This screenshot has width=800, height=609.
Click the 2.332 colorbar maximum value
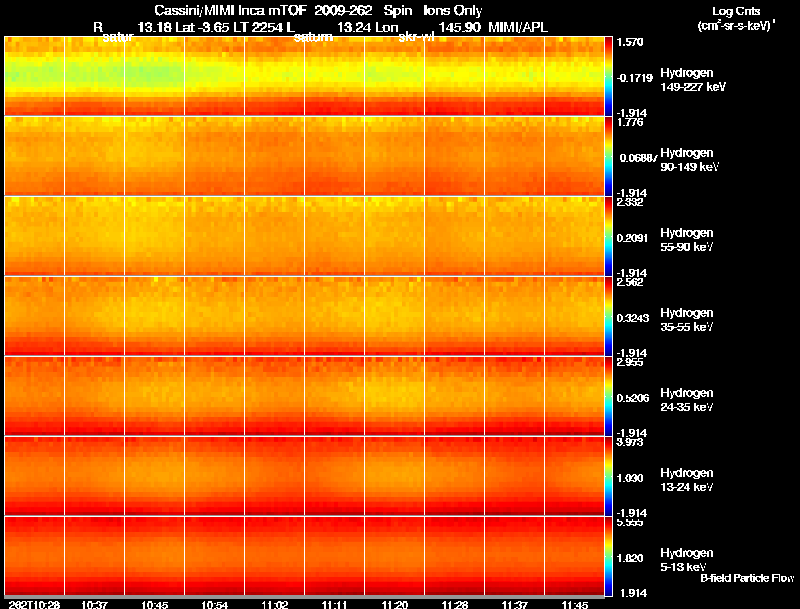(x=630, y=202)
